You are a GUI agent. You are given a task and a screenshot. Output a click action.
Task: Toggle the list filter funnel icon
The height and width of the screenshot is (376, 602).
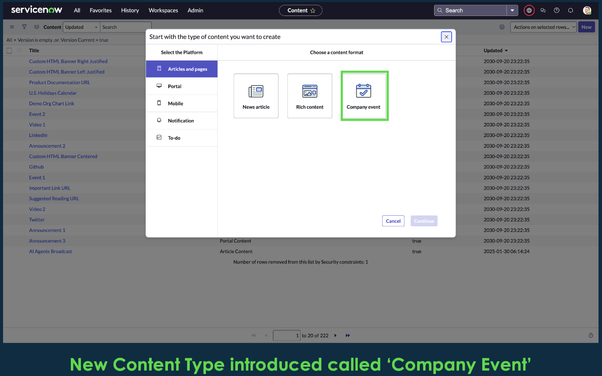[x=24, y=27]
